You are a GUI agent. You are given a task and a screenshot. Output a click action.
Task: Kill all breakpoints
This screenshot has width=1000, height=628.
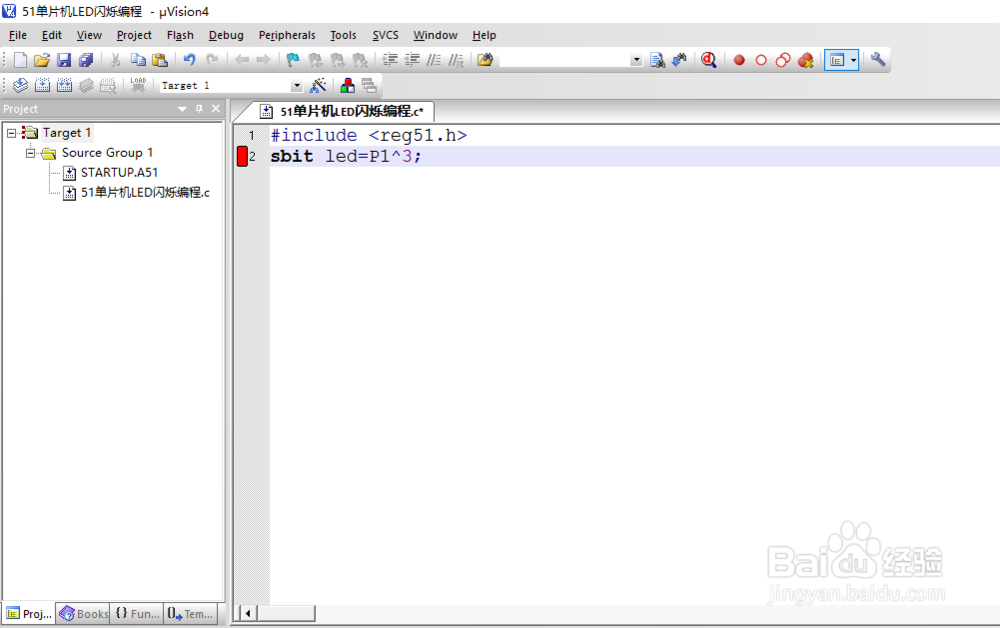[805, 60]
